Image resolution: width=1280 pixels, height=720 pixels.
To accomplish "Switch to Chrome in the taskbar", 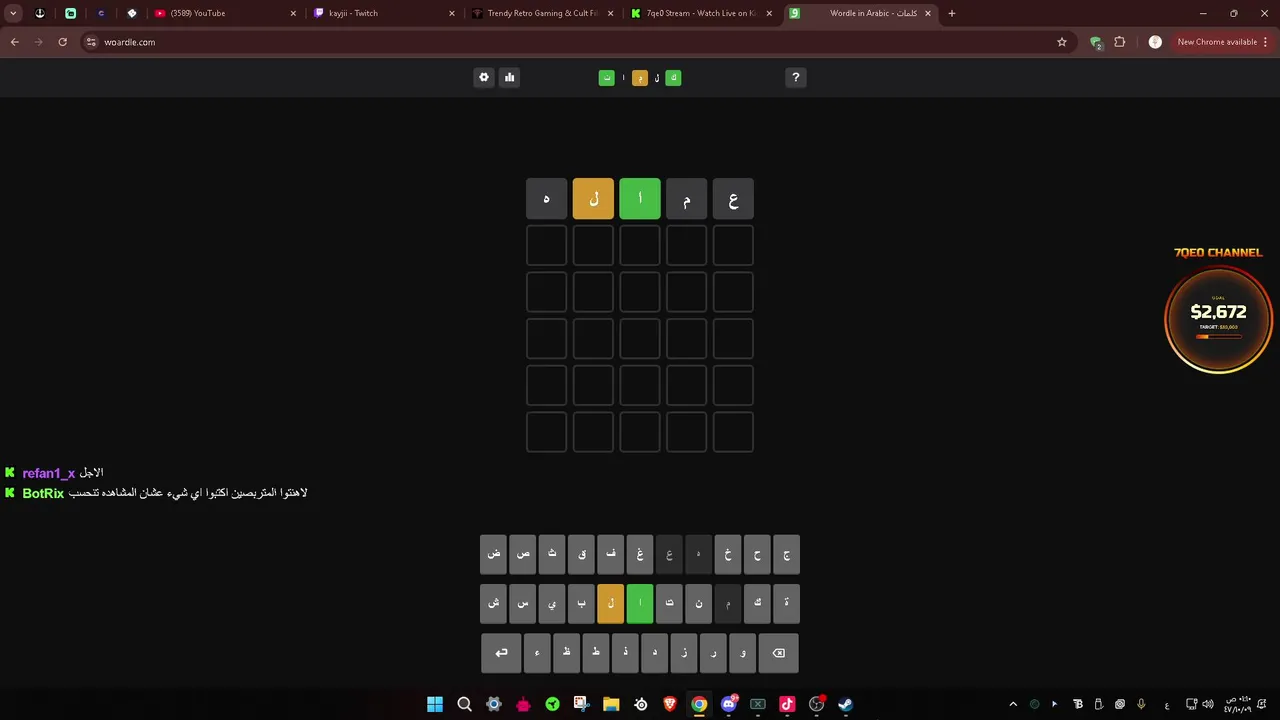I will 699,704.
